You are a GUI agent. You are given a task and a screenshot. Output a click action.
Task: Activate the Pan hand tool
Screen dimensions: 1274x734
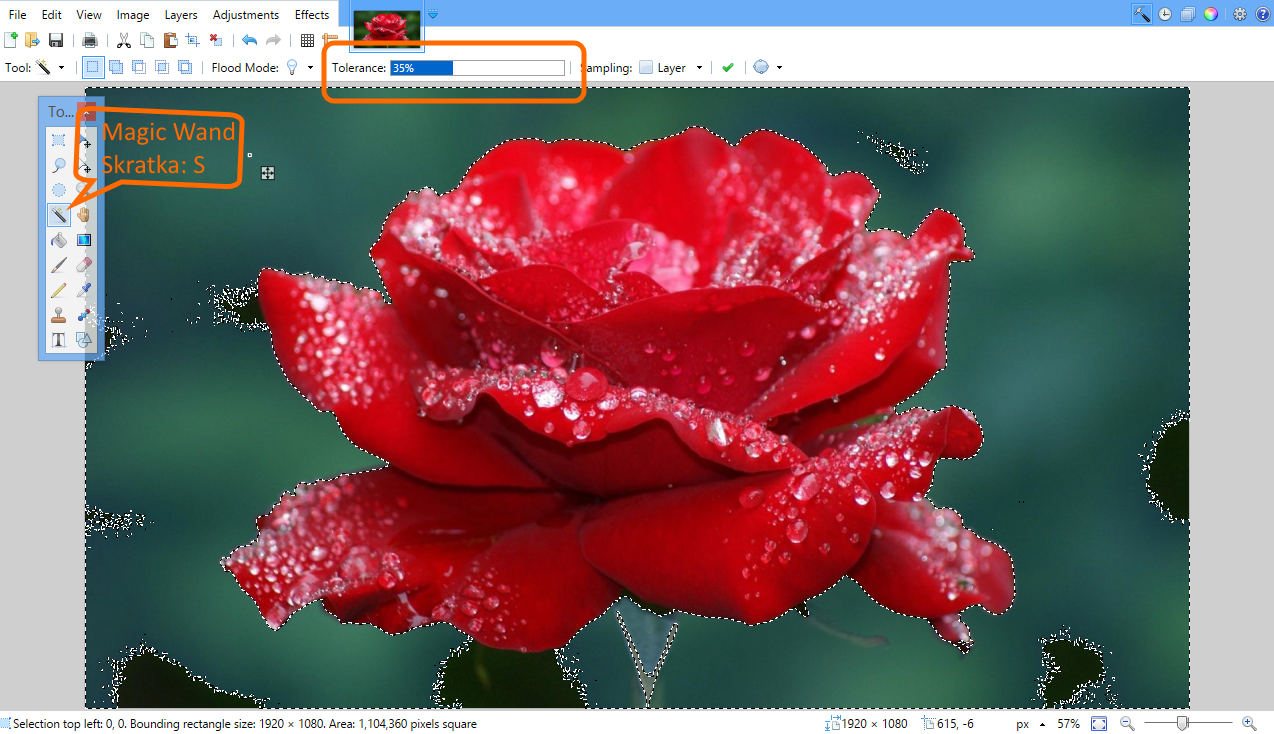coord(84,214)
